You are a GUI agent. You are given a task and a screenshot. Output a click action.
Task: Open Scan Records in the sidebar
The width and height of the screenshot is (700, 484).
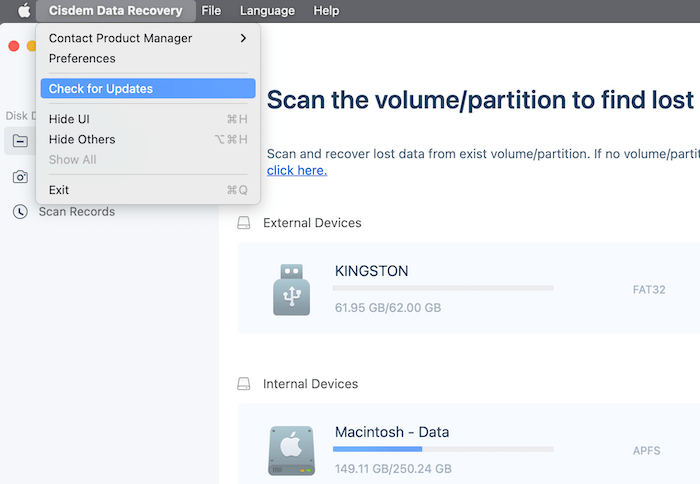77,212
